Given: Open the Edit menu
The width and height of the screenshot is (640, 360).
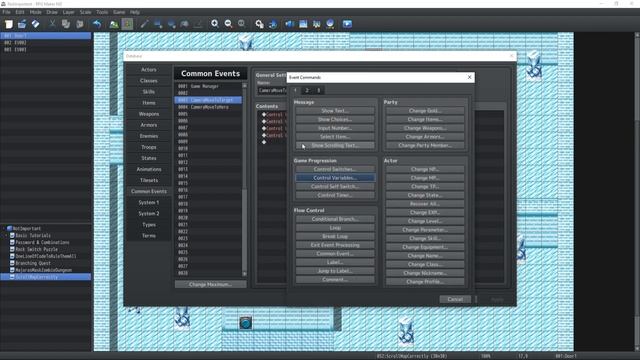Looking at the screenshot, I should [20, 12].
